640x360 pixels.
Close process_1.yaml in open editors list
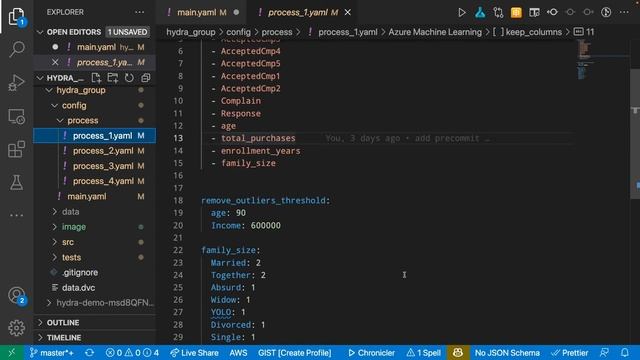click(55, 62)
